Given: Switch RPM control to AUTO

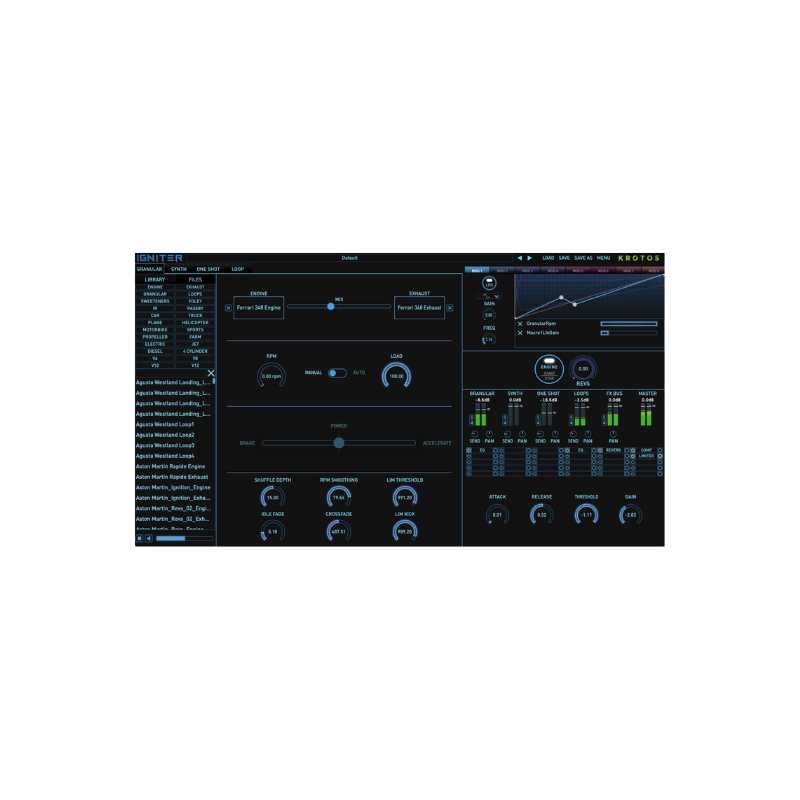Looking at the screenshot, I should pyautogui.click(x=359, y=373).
